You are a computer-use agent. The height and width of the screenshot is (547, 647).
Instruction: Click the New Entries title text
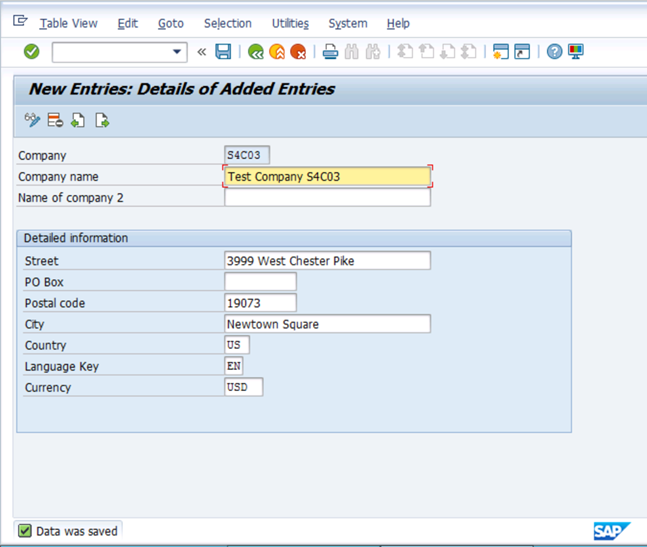click(x=182, y=89)
